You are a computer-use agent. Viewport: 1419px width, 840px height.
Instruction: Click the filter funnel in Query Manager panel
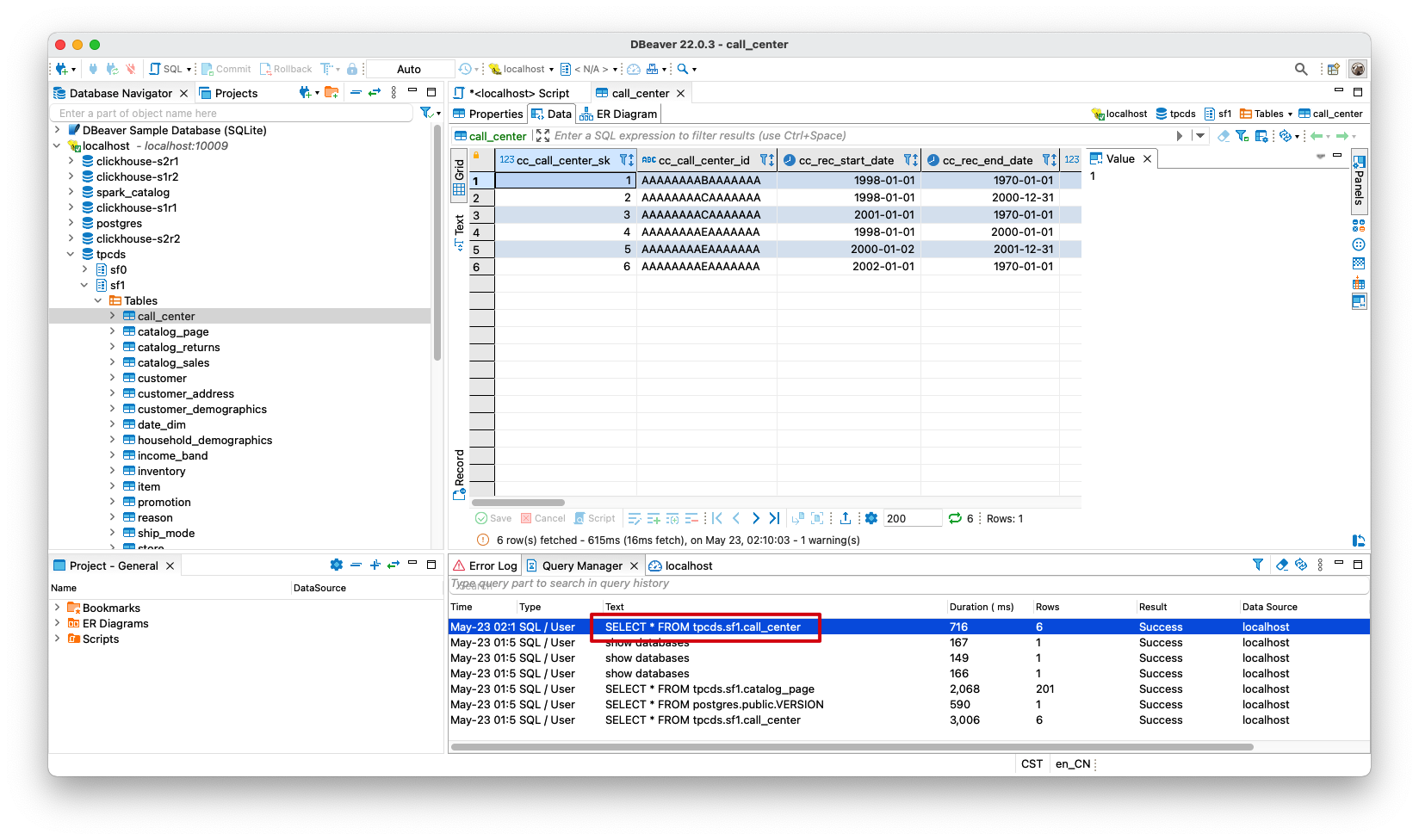(x=1258, y=565)
